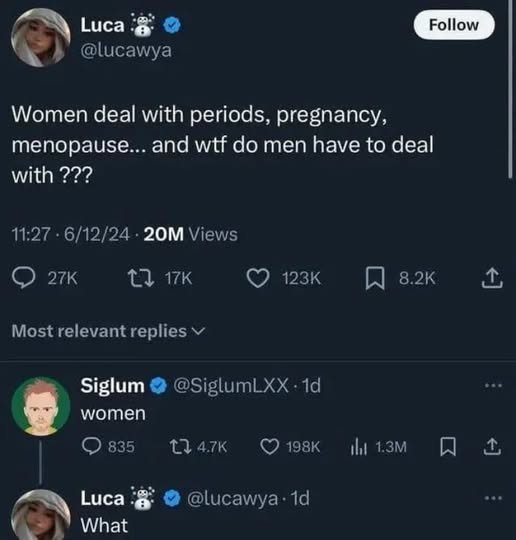
Task: Open the @lucawya handle under the main tweet
Action: (126, 51)
